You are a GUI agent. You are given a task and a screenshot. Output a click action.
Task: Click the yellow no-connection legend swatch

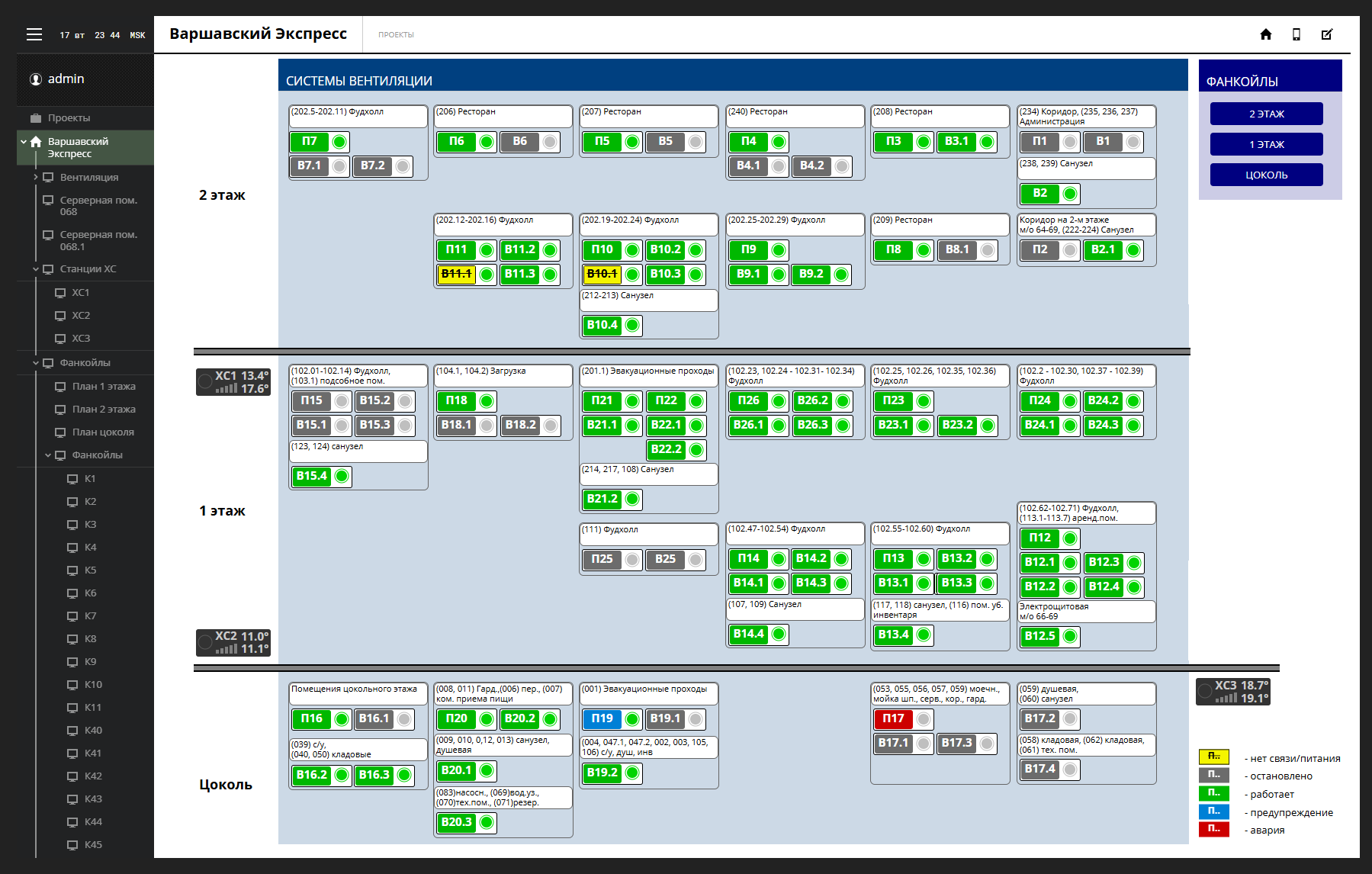coord(1213,757)
